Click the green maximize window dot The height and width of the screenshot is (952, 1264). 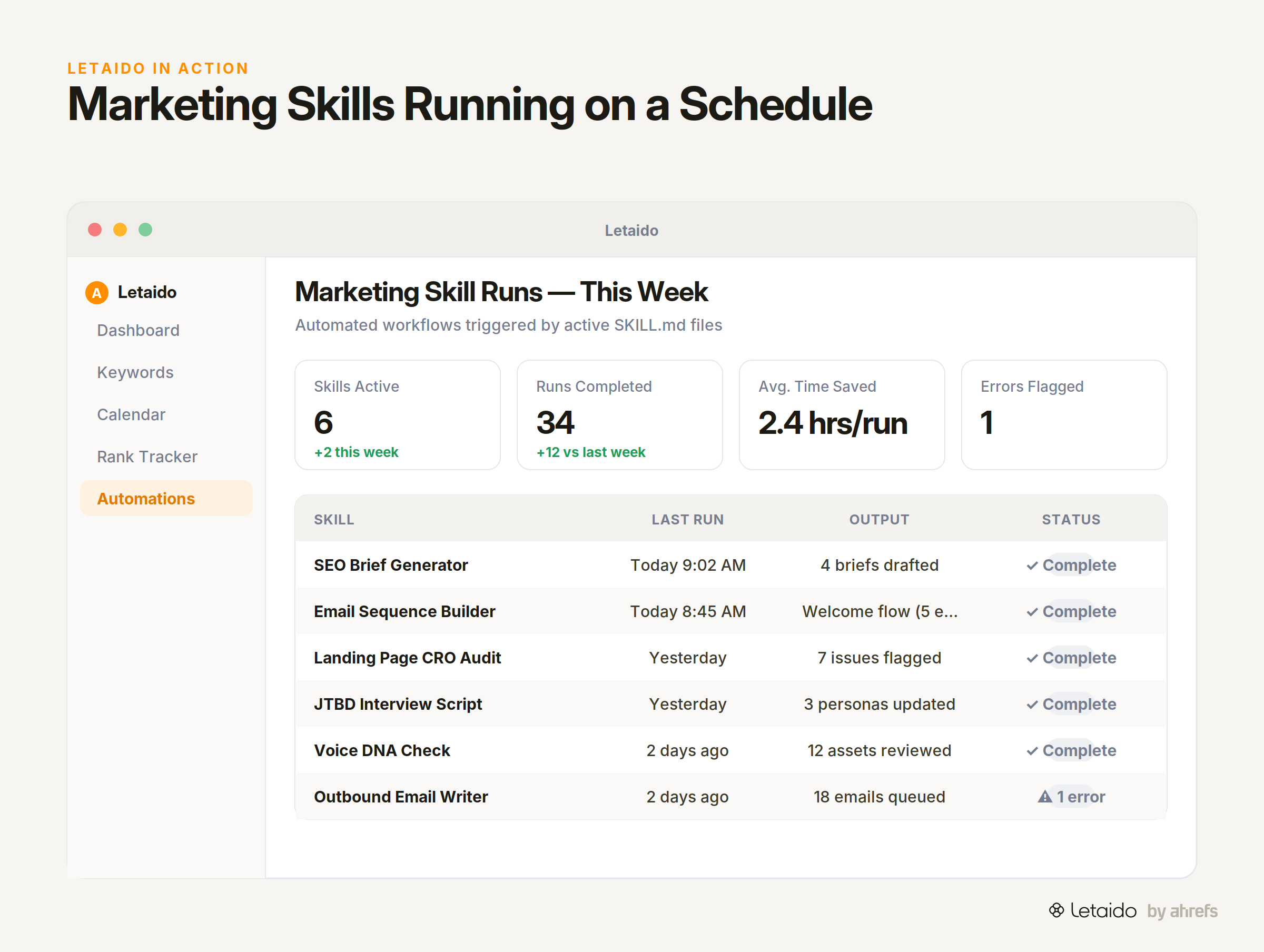coord(145,230)
